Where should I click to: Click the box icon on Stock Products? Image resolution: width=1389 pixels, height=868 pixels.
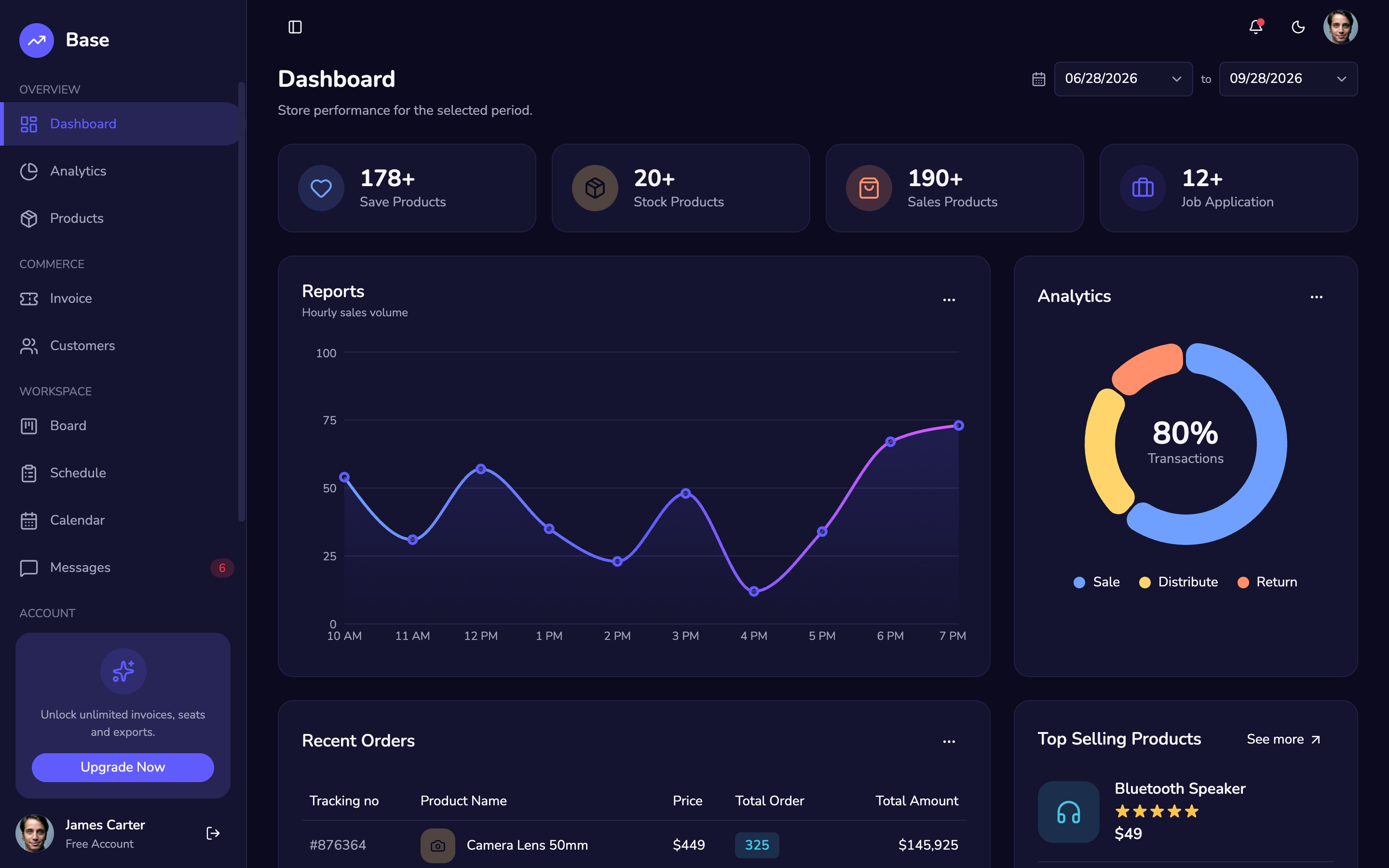coord(595,188)
